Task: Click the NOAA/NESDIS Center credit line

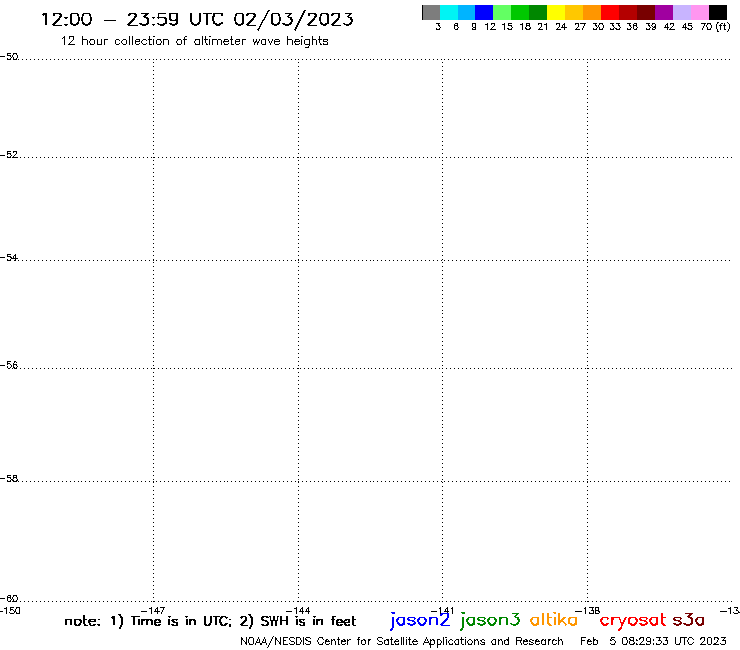Action: tap(402, 641)
